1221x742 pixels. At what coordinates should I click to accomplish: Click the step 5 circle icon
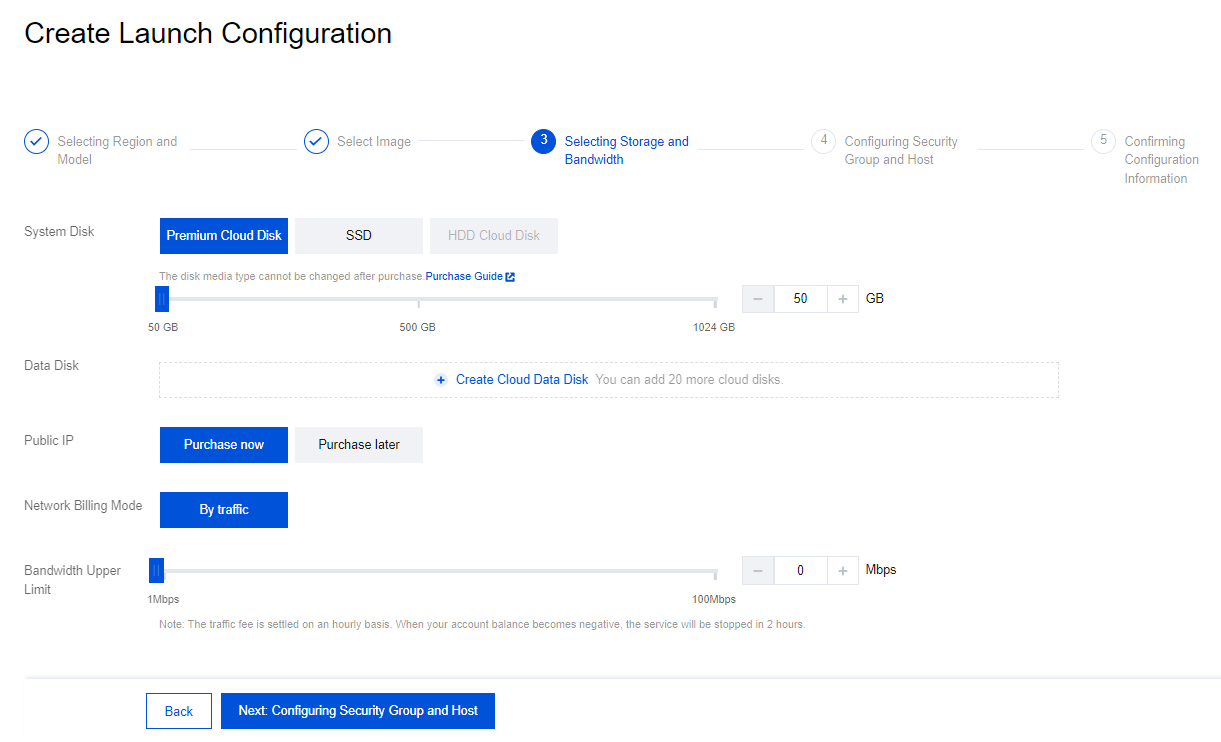pyautogui.click(x=1103, y=141)
